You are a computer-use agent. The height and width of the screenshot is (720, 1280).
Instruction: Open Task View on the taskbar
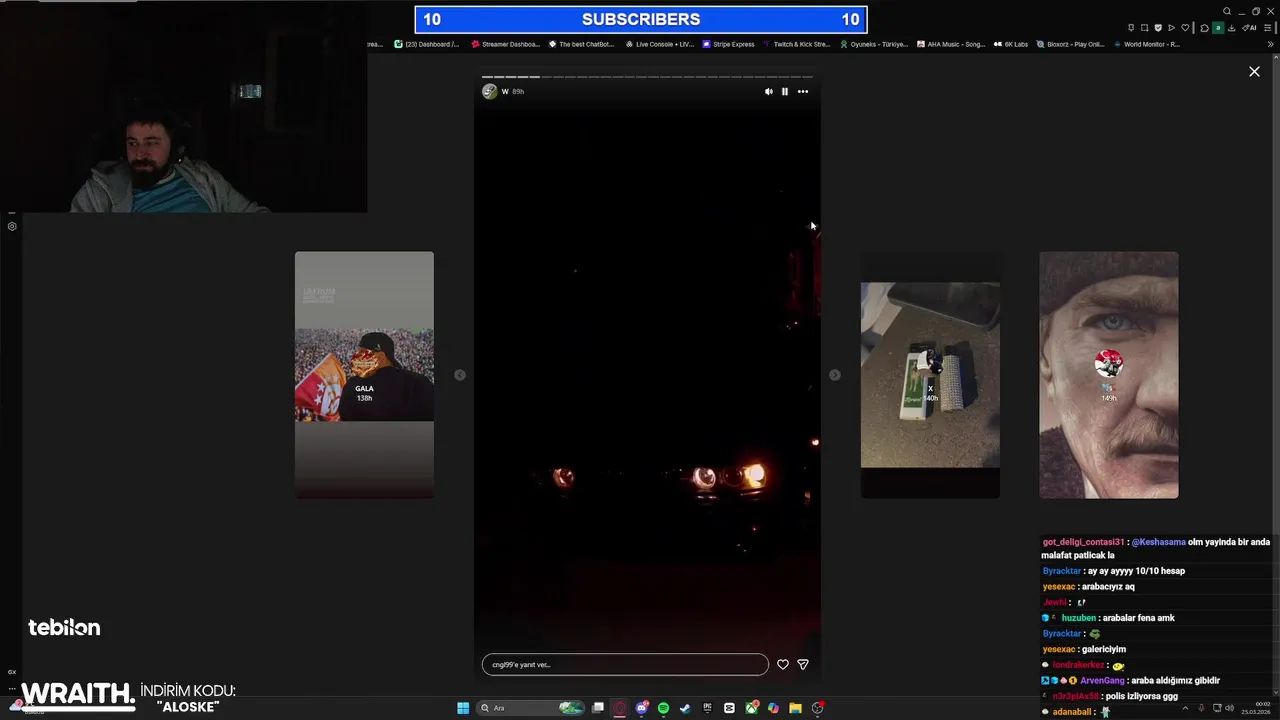[598, 708]
